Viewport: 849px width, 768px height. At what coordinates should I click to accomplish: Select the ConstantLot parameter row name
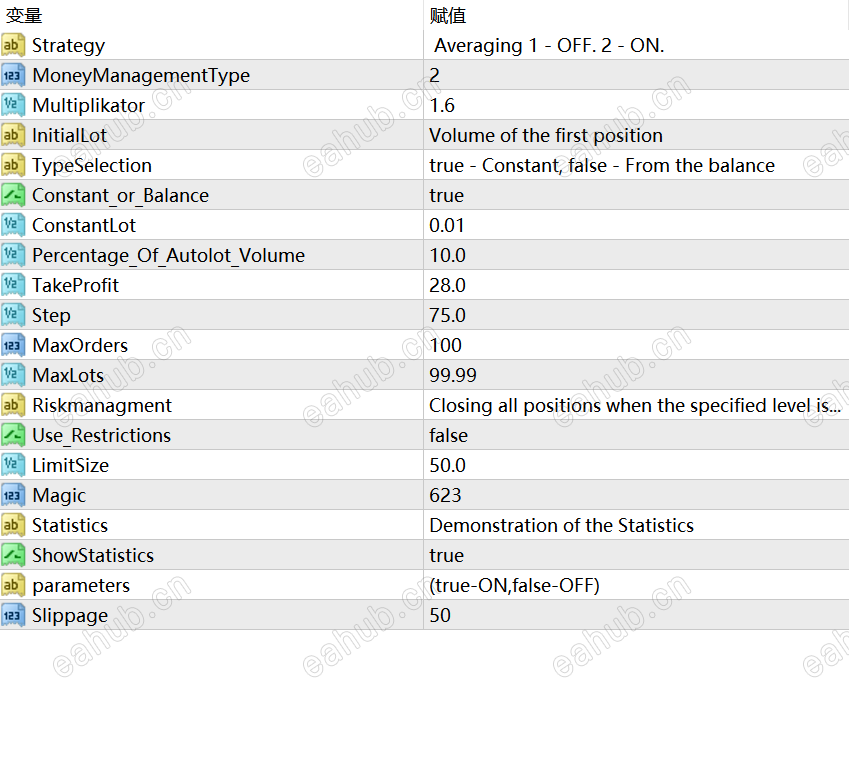coord(84,225)
